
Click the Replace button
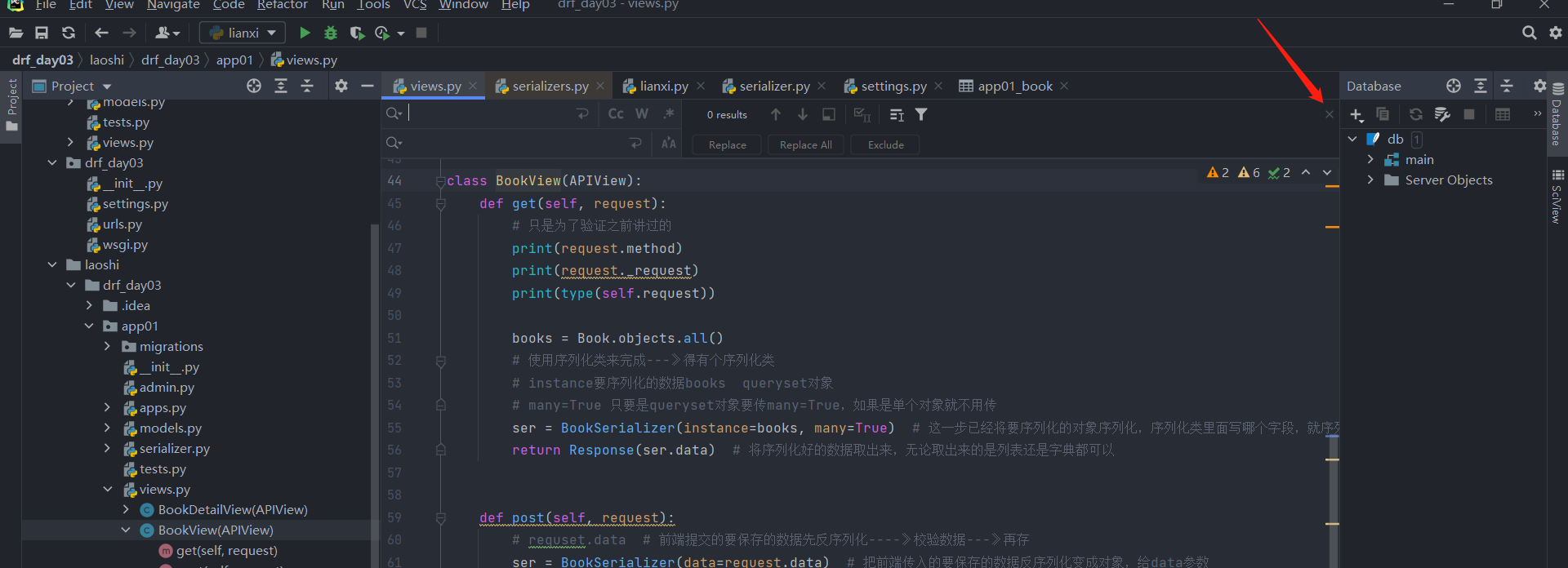coord(727,144)
